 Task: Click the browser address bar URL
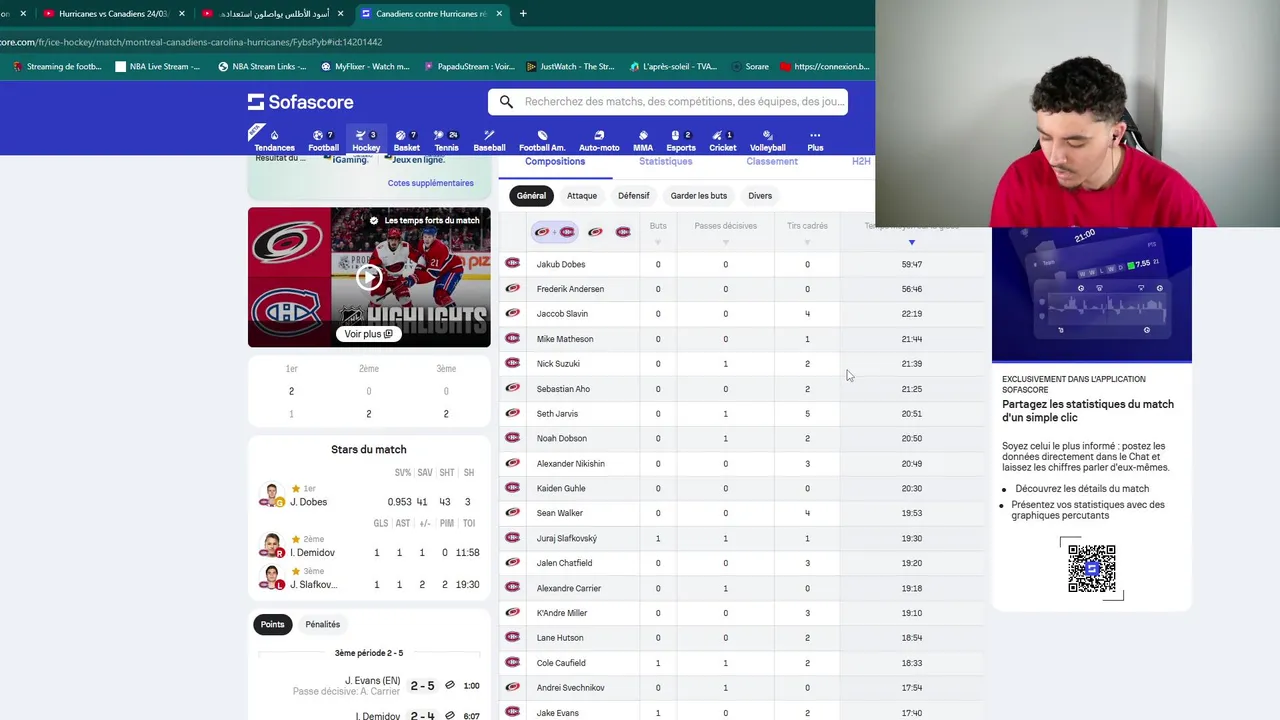191,42
